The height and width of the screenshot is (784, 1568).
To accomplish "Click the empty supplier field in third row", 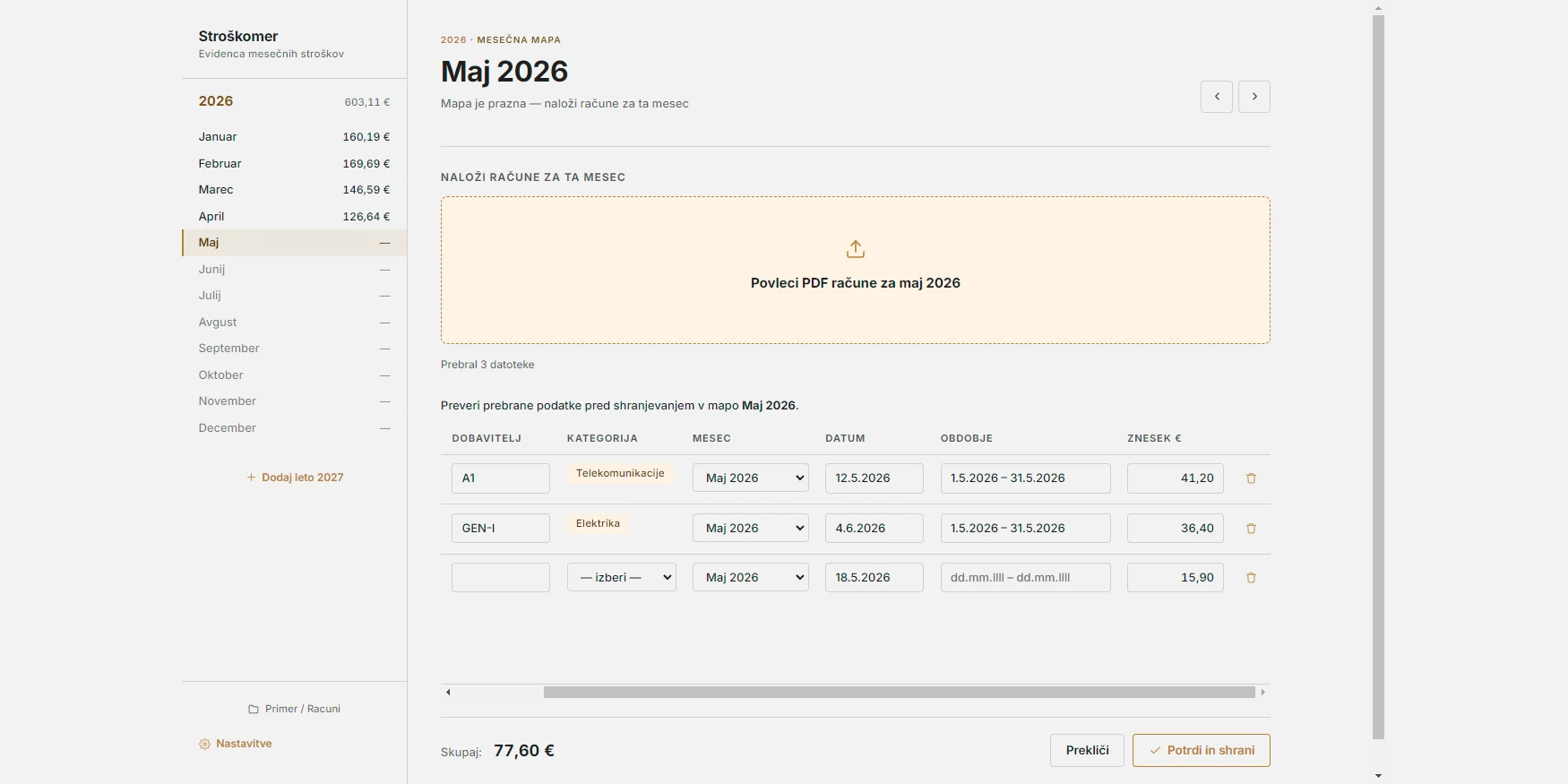I will [x=501, y=578].
